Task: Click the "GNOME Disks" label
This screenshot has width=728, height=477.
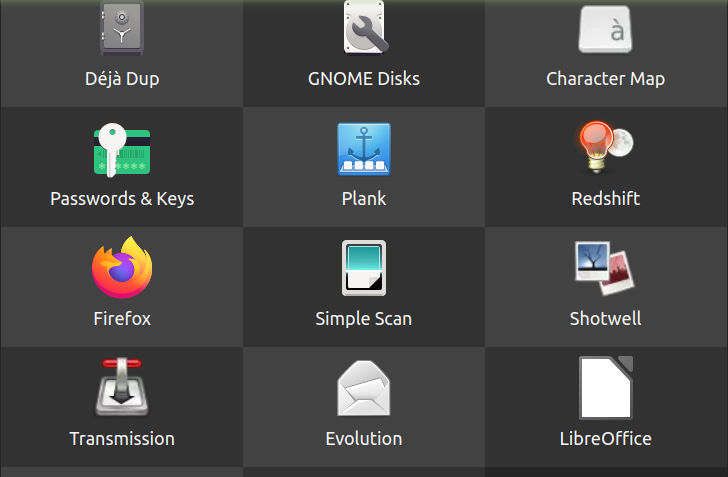Action: [x=364, y=78]
